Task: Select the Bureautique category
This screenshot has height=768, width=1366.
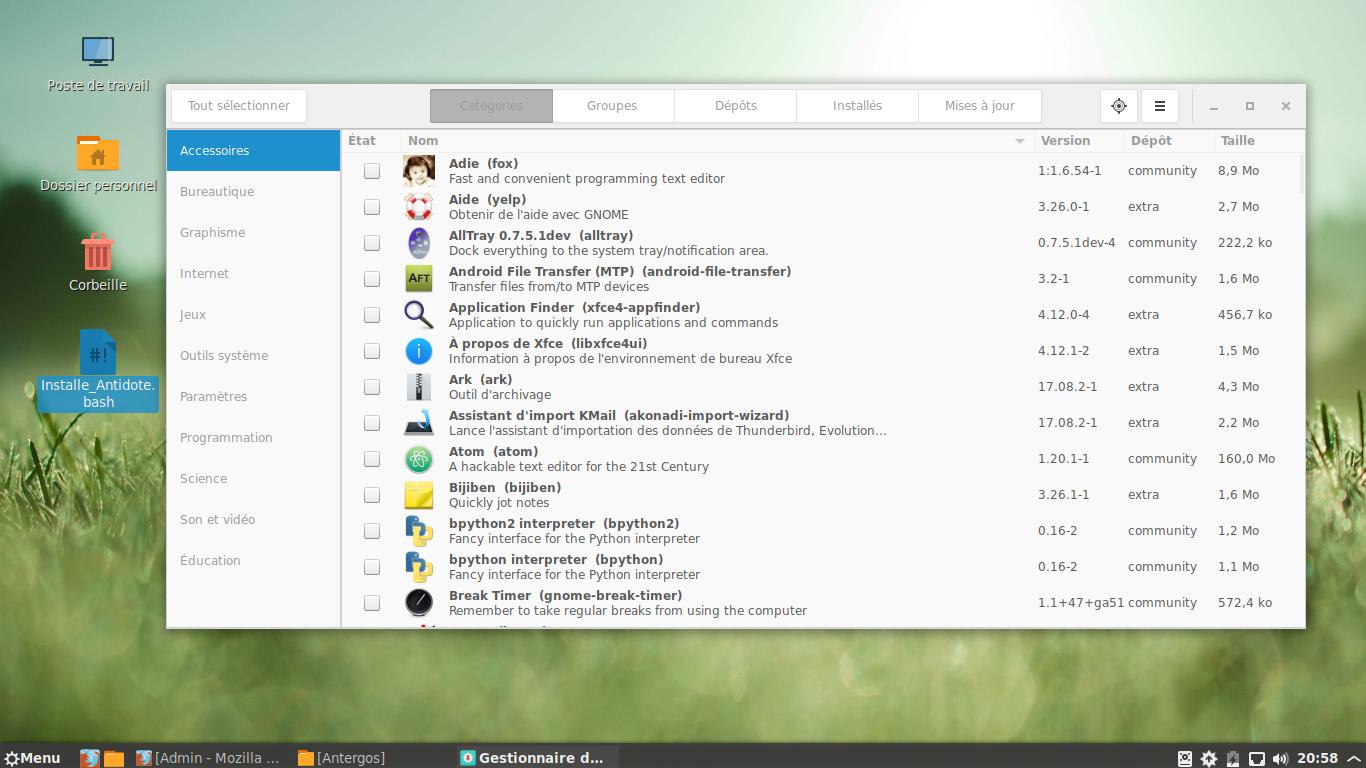Action: tap(253, 191)
